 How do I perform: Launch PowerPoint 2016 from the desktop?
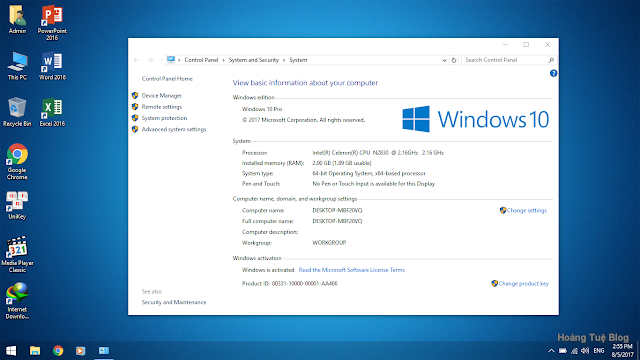[x=52, y=23]
